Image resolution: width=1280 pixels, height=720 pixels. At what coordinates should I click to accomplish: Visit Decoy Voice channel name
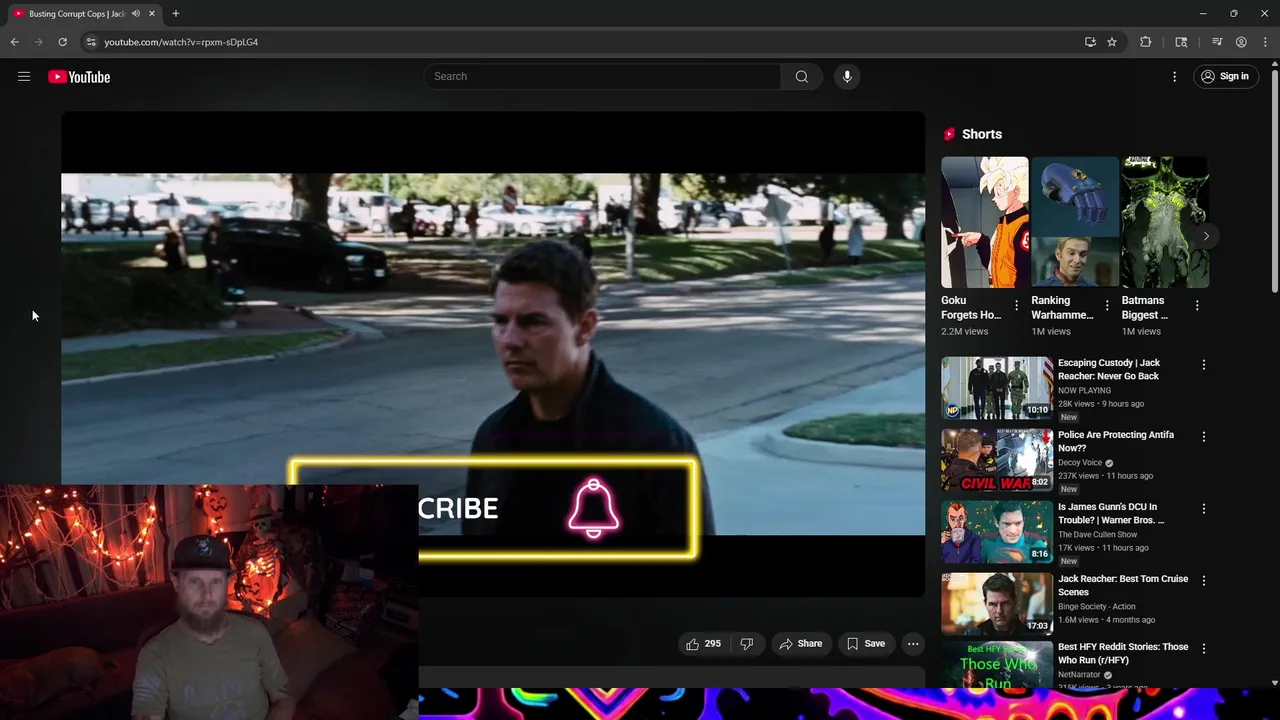pyautogui.click(x=1080, y=463)
